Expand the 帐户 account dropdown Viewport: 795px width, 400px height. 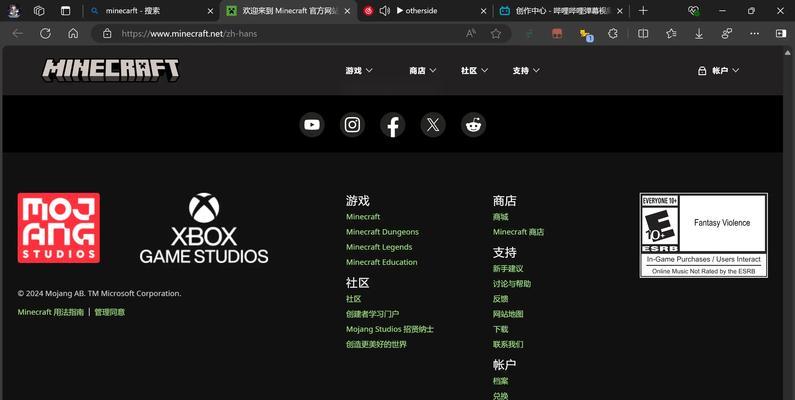pyautogui.click(x=718, y=70)
